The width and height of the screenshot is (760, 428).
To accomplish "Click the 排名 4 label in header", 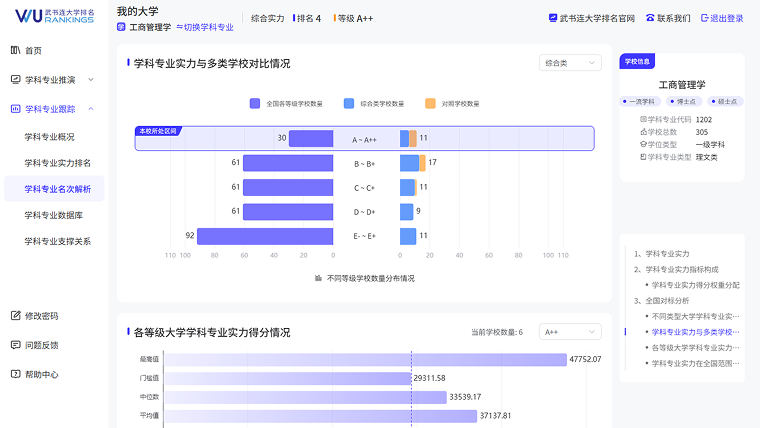I will [309, 18].
